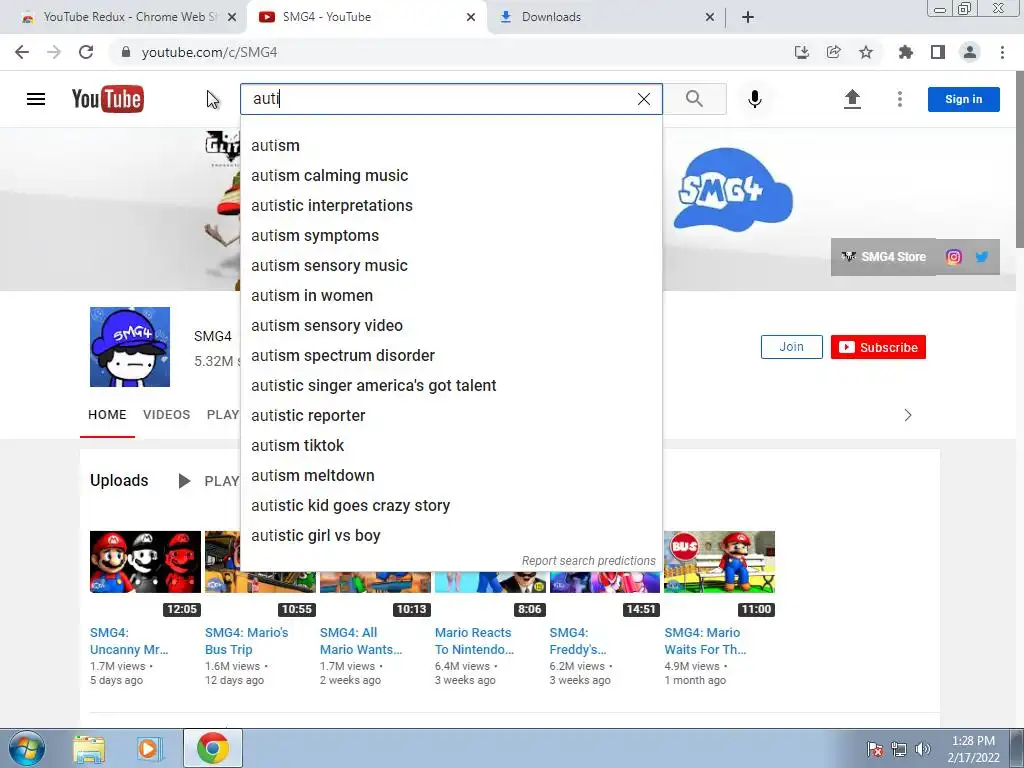
Task: Open the volume speaker tray icon
Action: [923, 749]
